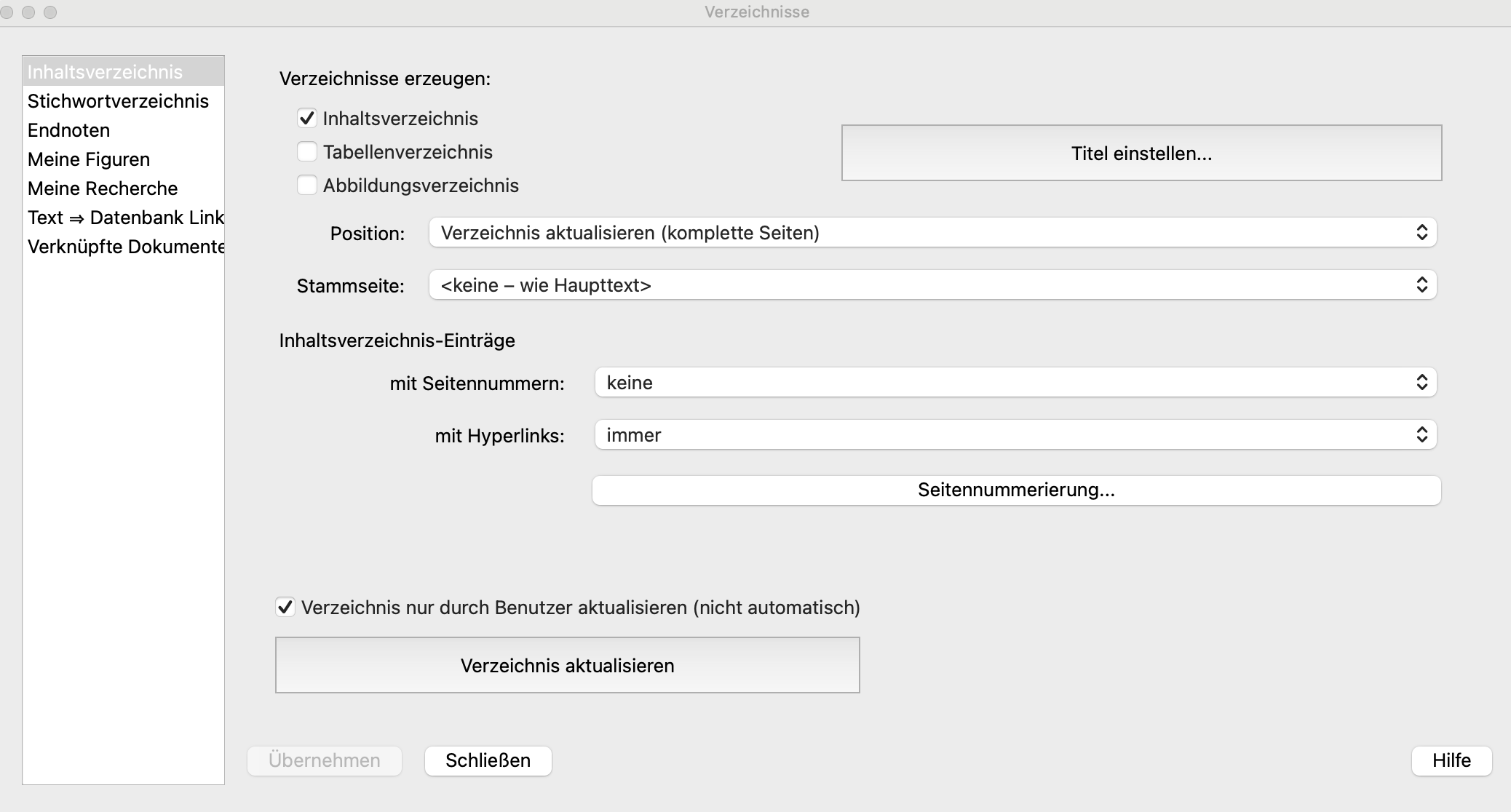Expand the mit Hyperlinks dropdown
Screen dimensions: 1511x812
click(1015, 435)
